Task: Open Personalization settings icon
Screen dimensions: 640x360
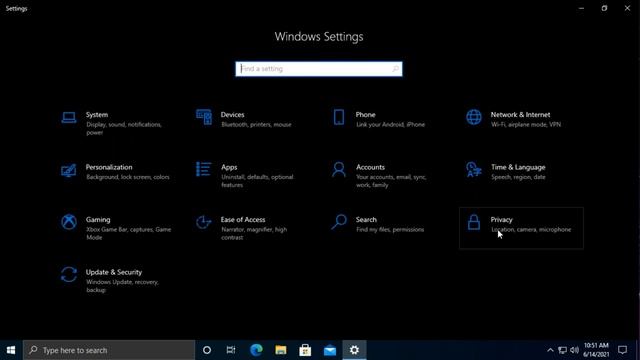Action: pyautogui.click(x=69, y=170)
